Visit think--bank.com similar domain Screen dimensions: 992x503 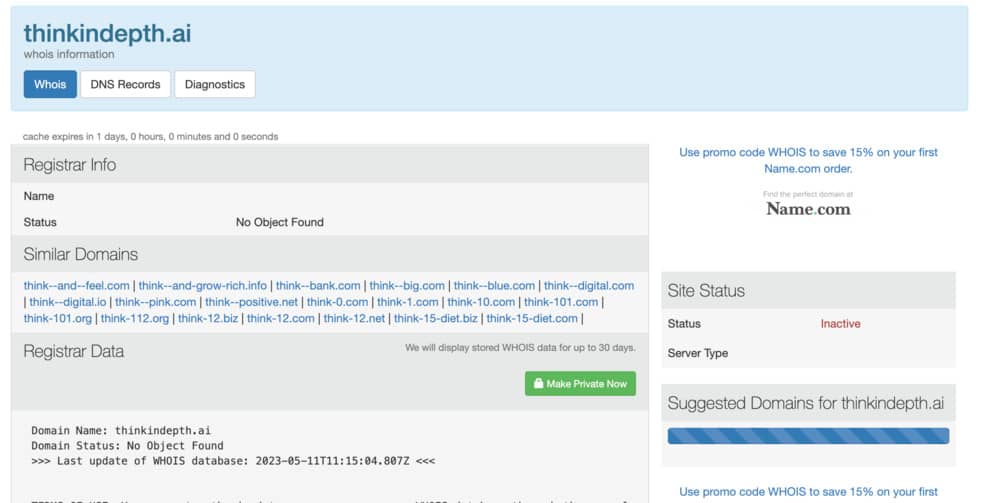click(318, 285)
